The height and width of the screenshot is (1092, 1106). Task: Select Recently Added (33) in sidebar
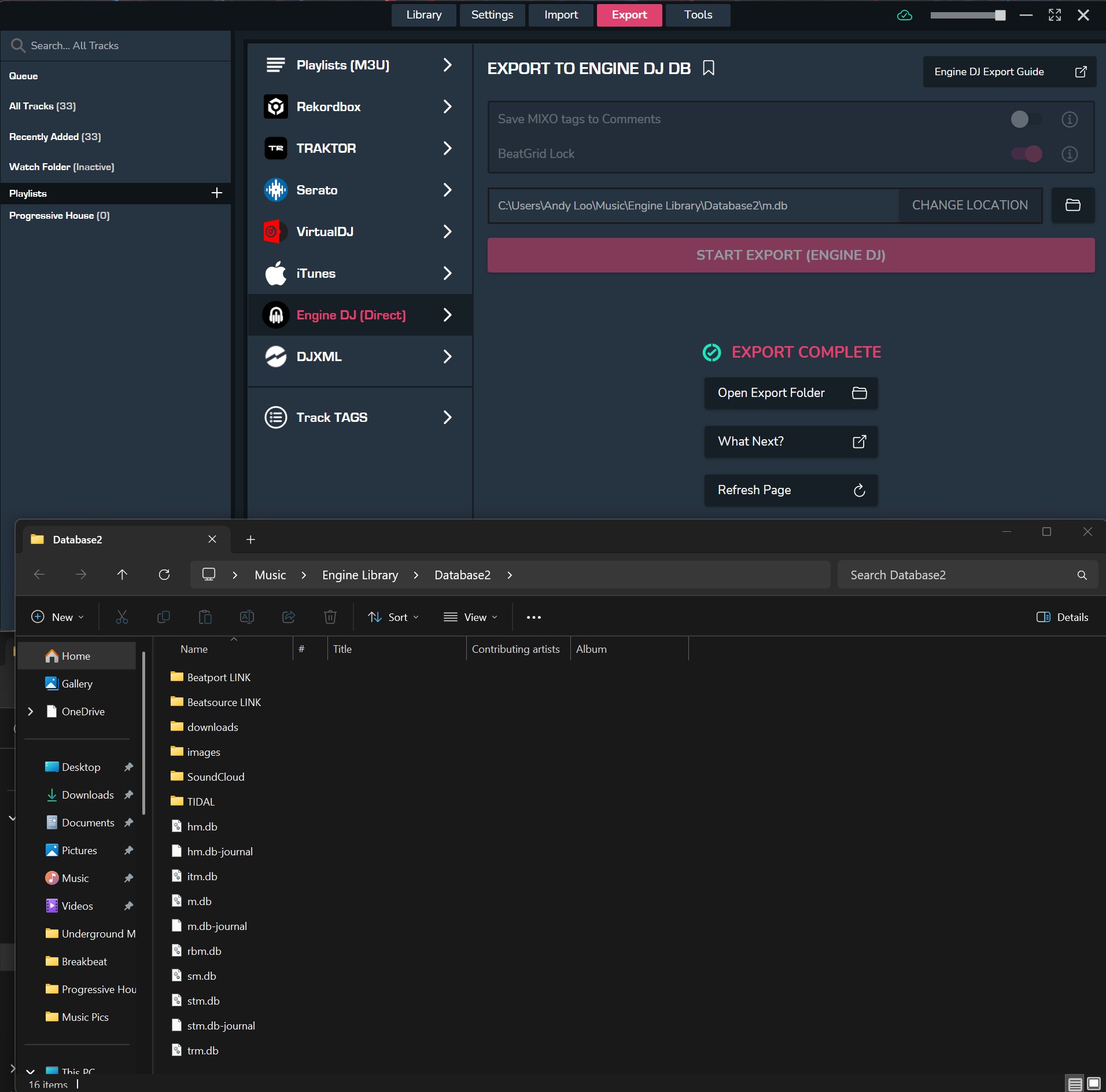[x=55, y=137]
